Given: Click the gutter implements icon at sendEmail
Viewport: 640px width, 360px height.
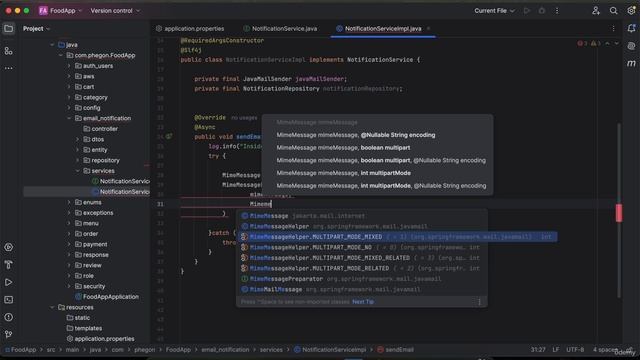Looking at the screenshot, I should click(x=169, y=136).
